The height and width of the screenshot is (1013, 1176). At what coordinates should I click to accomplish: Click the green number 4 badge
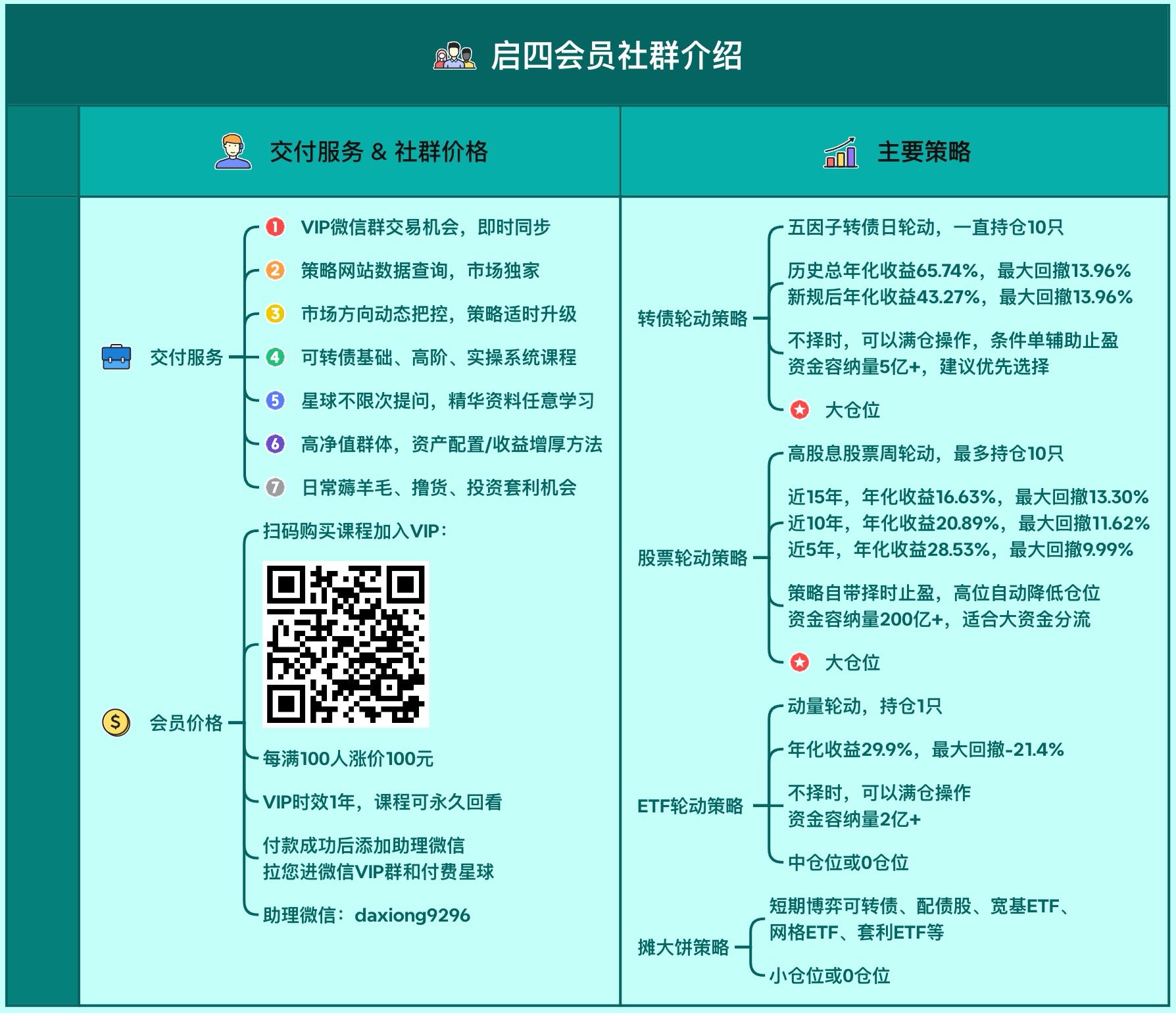pyautogui.click(x=275, y=357)
